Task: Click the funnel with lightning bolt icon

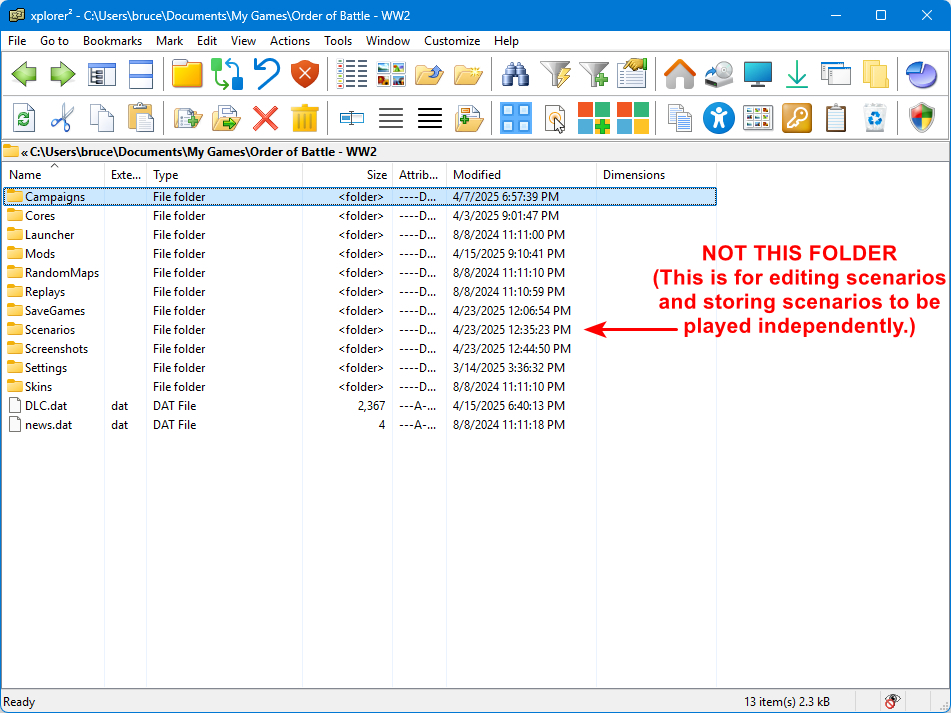Action: [555, 75]
